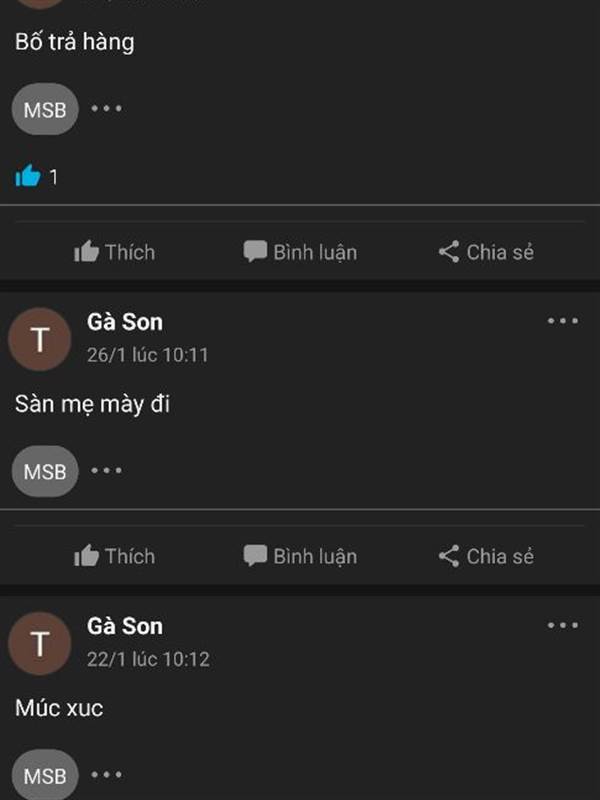The image size is (600, 800).
Task: Open Gà Son profile name on 26/1 post
Action: pos(125,322)
